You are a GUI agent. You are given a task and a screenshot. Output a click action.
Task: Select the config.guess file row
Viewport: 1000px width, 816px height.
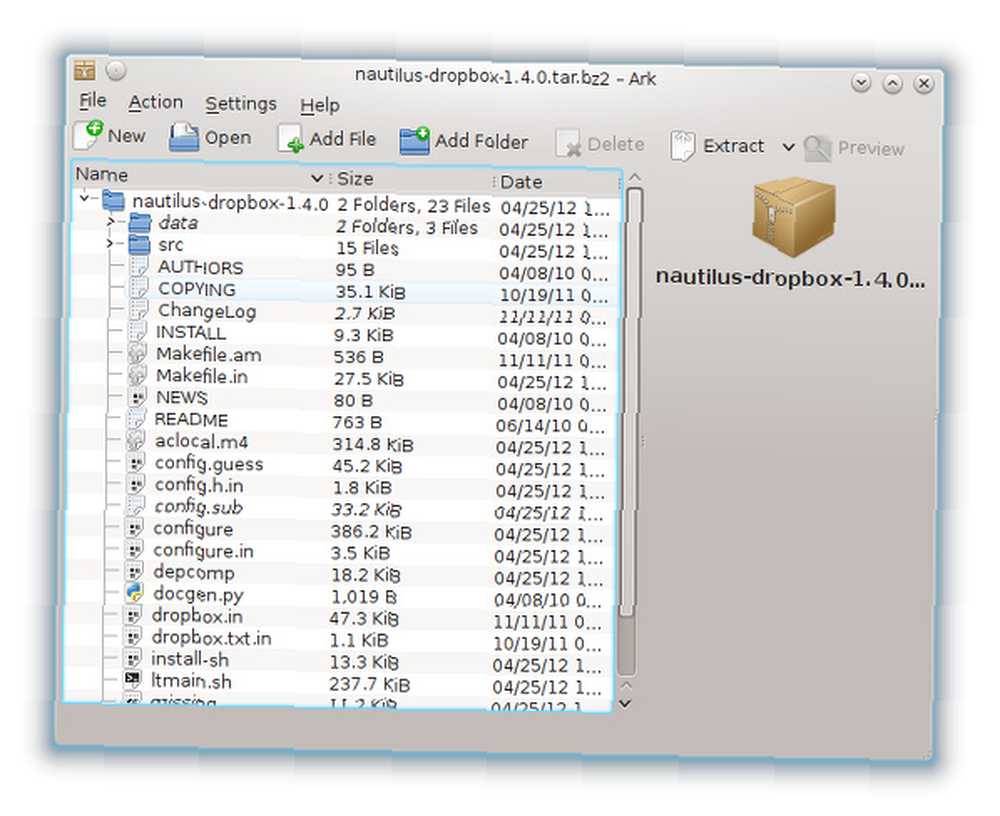pos(341,466)
